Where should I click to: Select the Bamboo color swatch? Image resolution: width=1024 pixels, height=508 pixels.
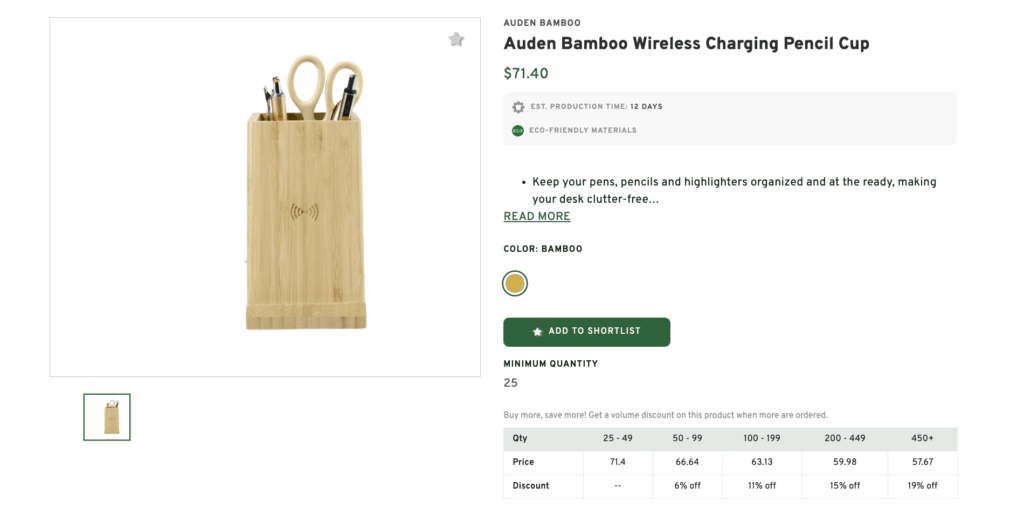tap(515, 284)
